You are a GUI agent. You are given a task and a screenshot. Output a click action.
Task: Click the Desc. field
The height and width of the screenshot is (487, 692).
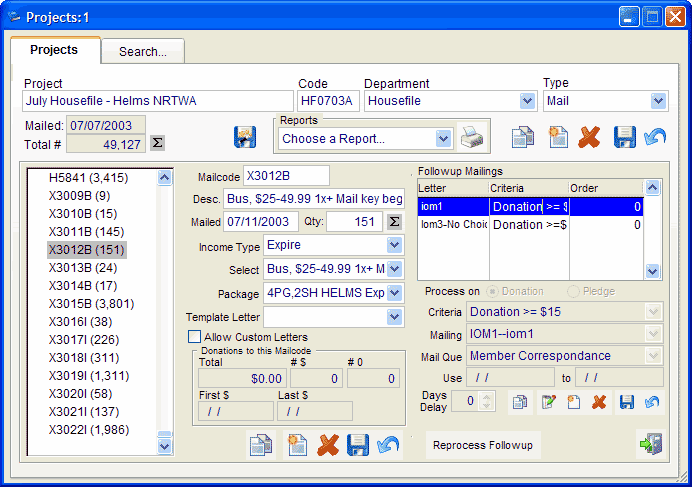point(314,199)
